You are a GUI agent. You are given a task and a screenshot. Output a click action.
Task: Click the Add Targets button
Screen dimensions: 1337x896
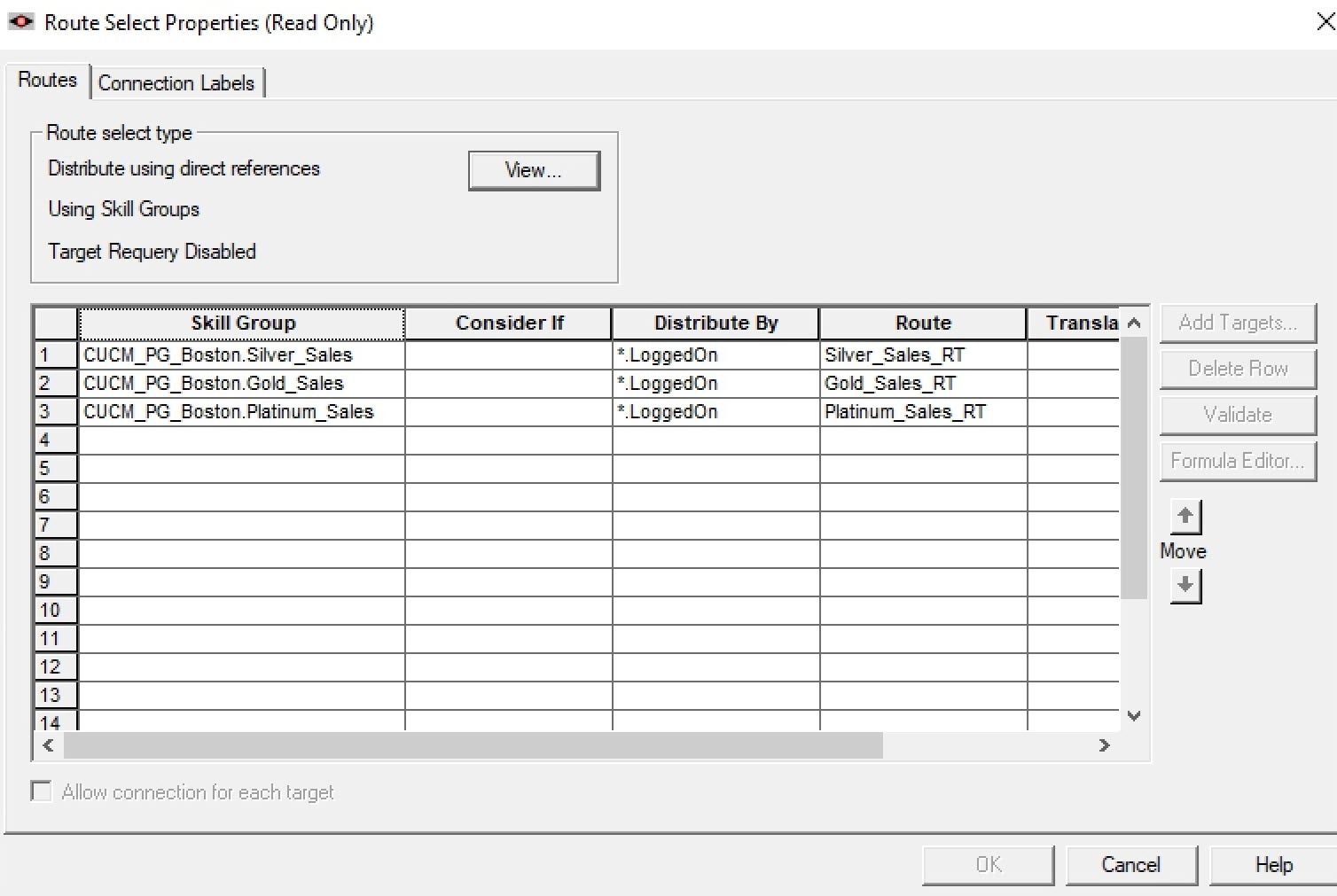click(x=1237, y=323)
